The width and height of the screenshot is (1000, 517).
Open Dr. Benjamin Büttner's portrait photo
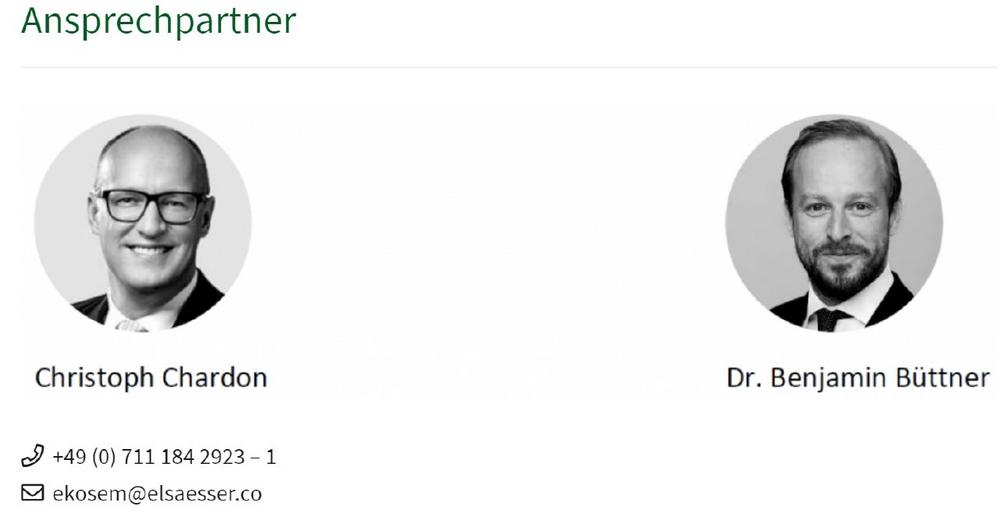click(x=833, y=223)
